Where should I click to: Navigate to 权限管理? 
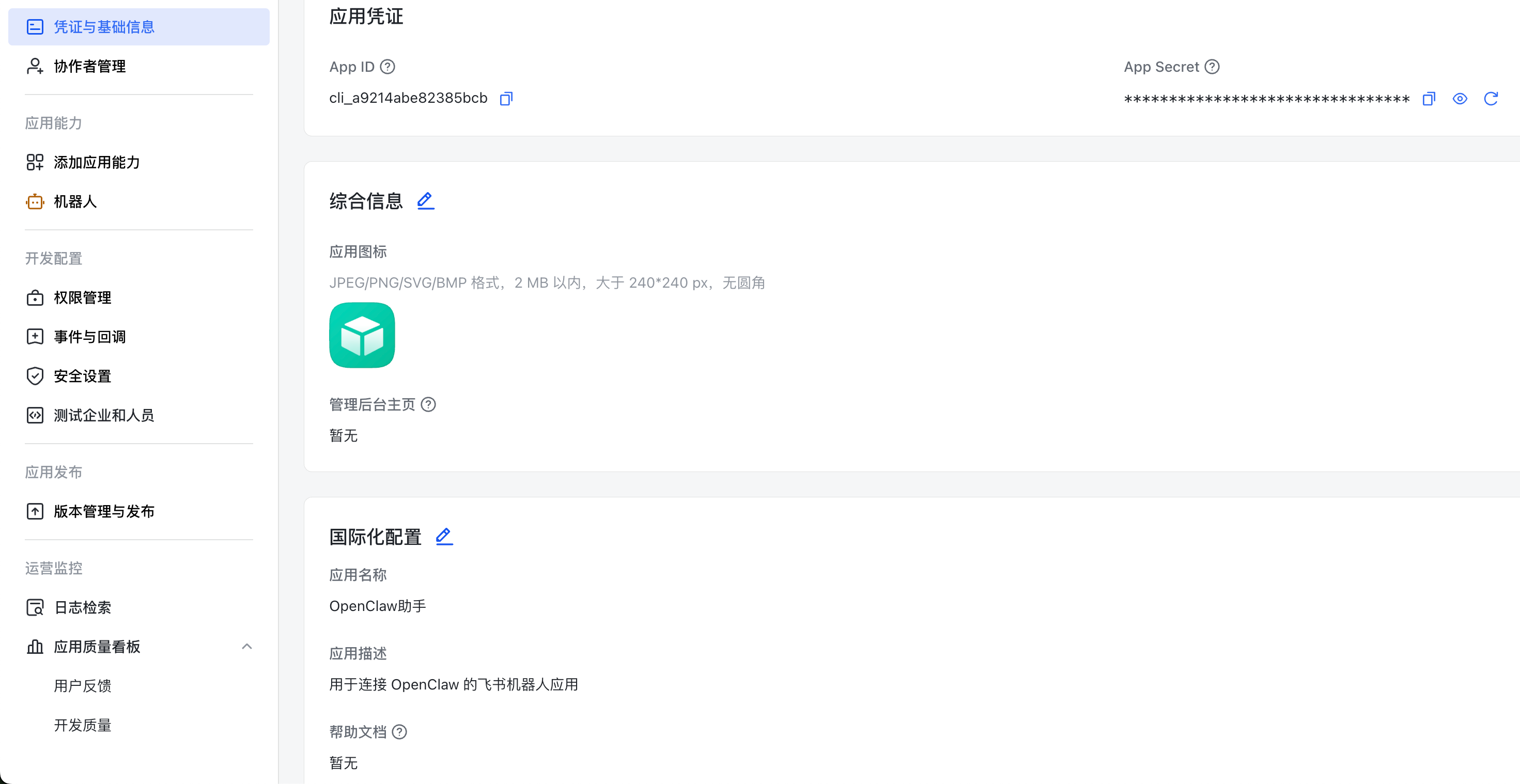tap(82, 298)
